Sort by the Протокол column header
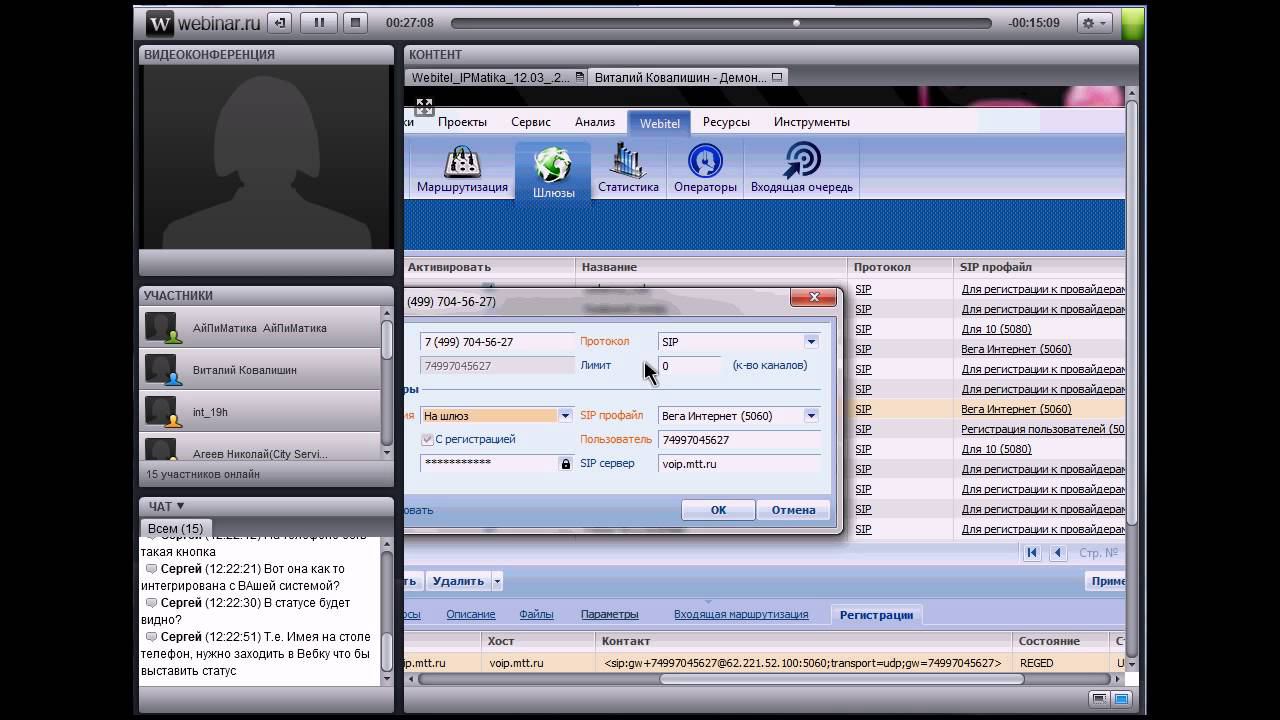Image resolution: width=1280 pixels, height=720 pixels. click(900, 267)
